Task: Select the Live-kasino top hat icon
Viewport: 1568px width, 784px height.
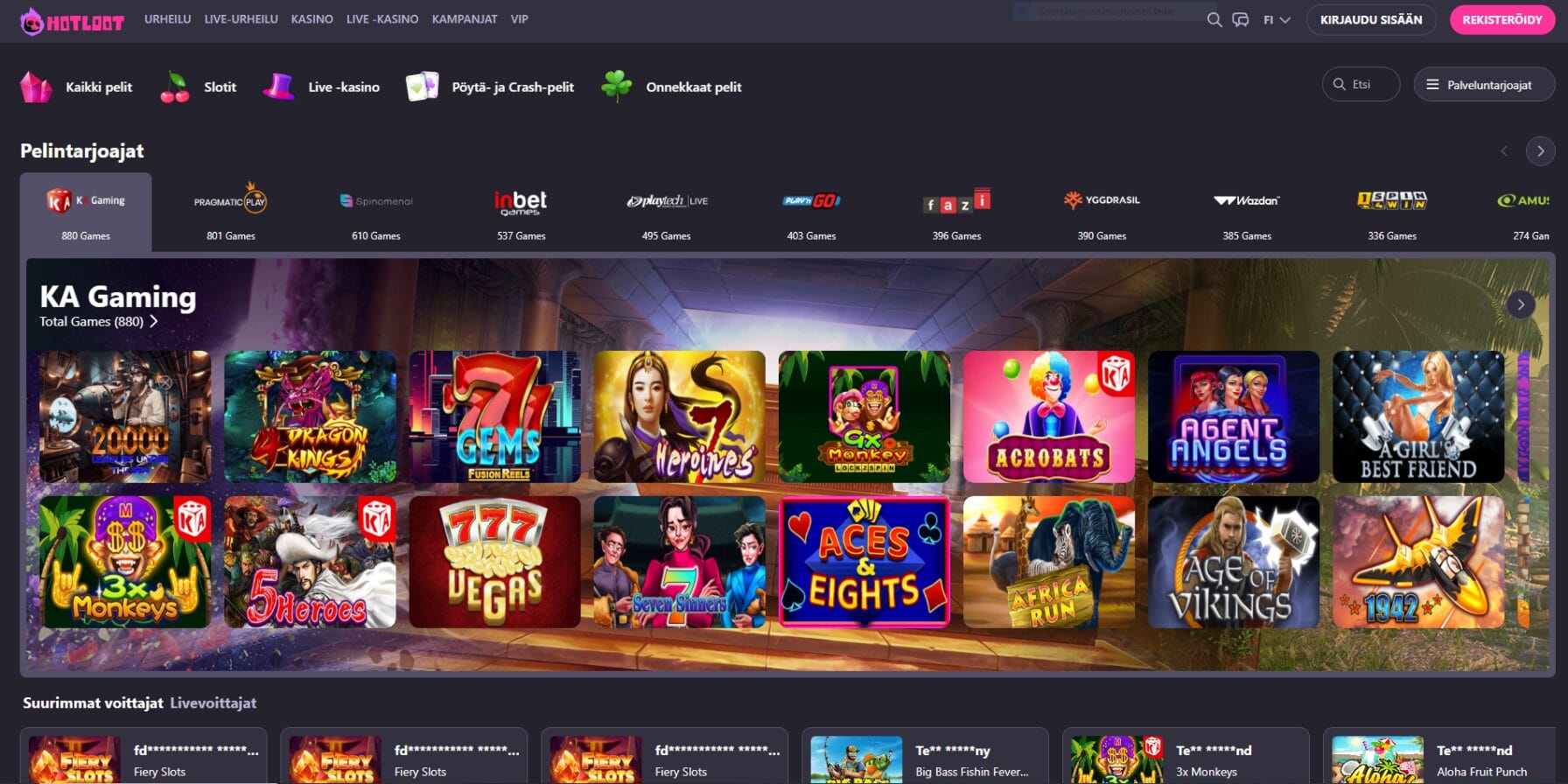Action: click(x=278, y=87)
